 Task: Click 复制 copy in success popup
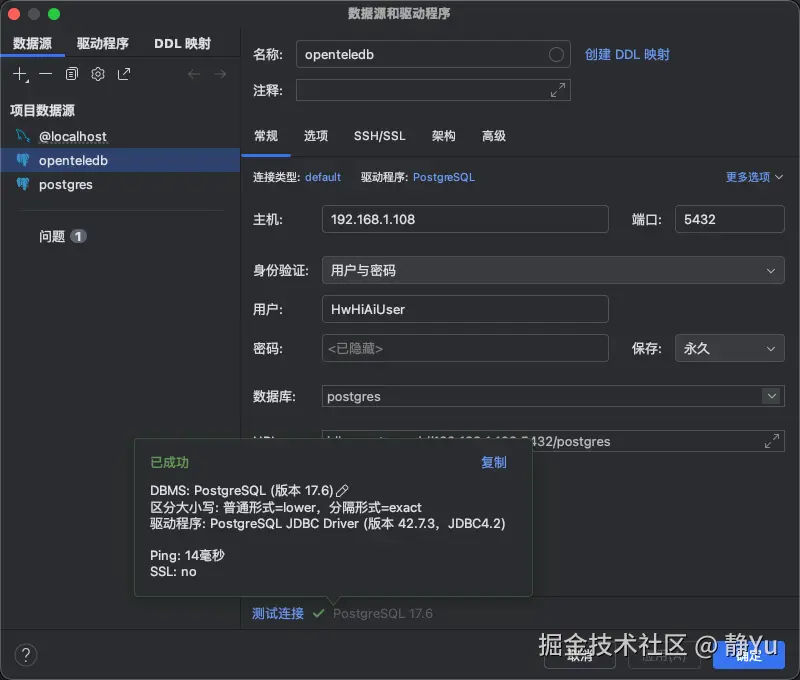(494, 463)
